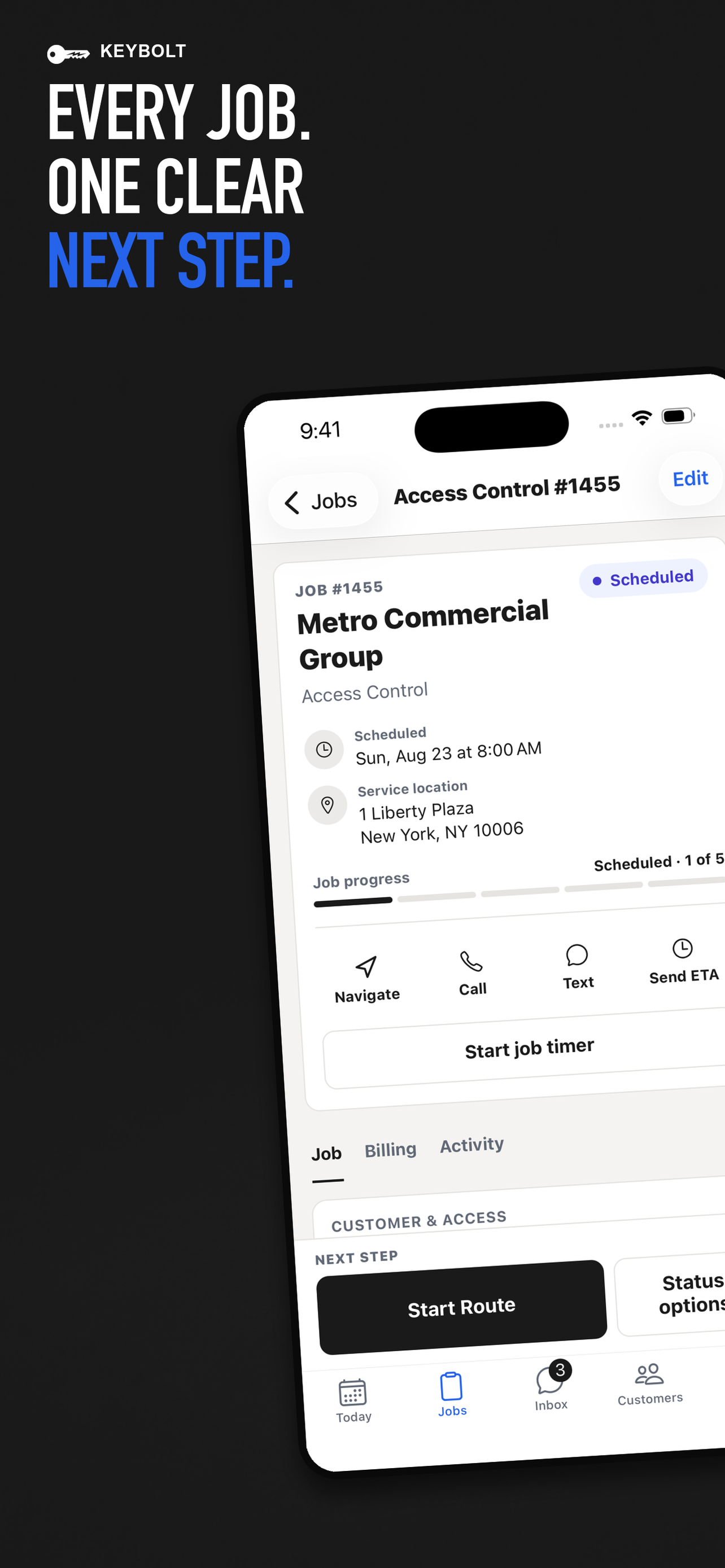Tap the Wi-Fi status icon
Image resolution: width=725 pixels, height=1568 pixels.
pos(641,418)
